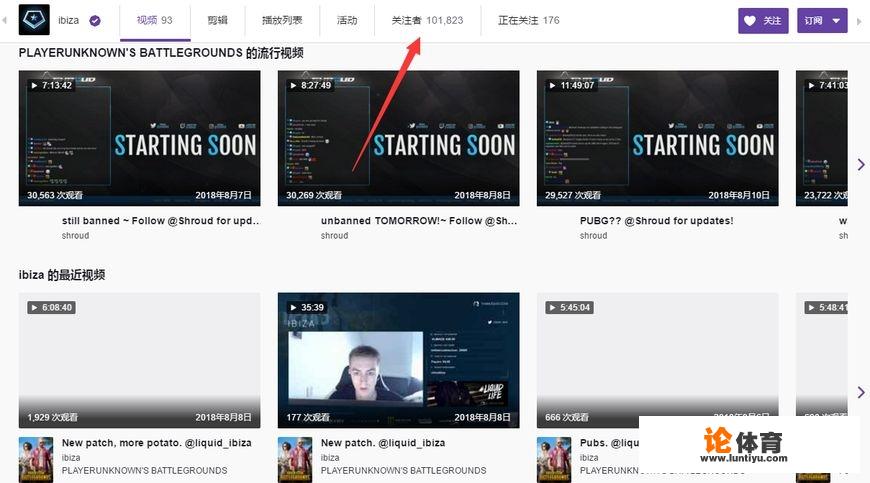This screenshot has height=483, width=870.
Task: Play the 35:39 webcam video
Action: [398, 360]
